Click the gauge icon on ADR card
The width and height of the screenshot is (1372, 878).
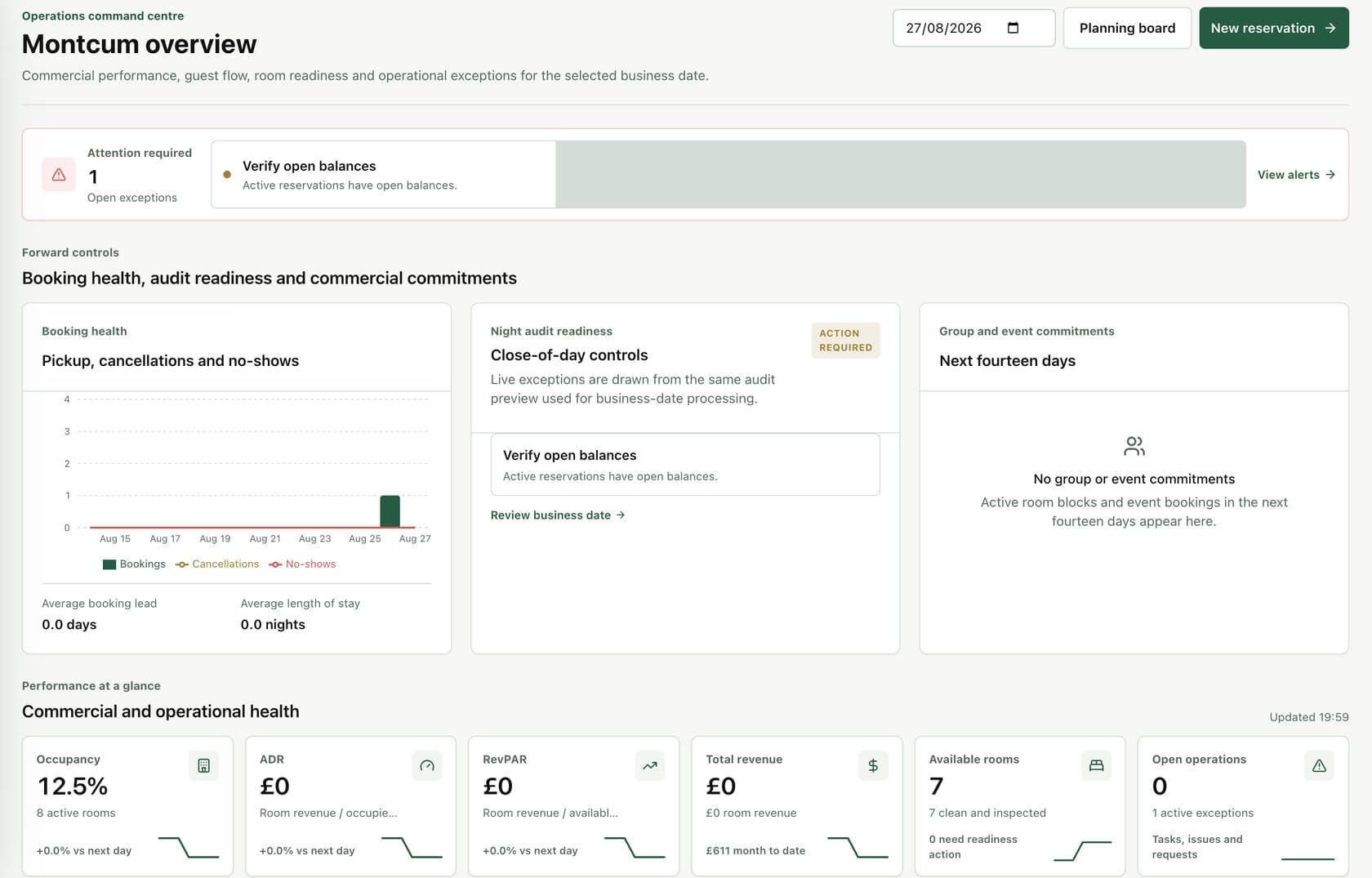click(x=427, y=765)
